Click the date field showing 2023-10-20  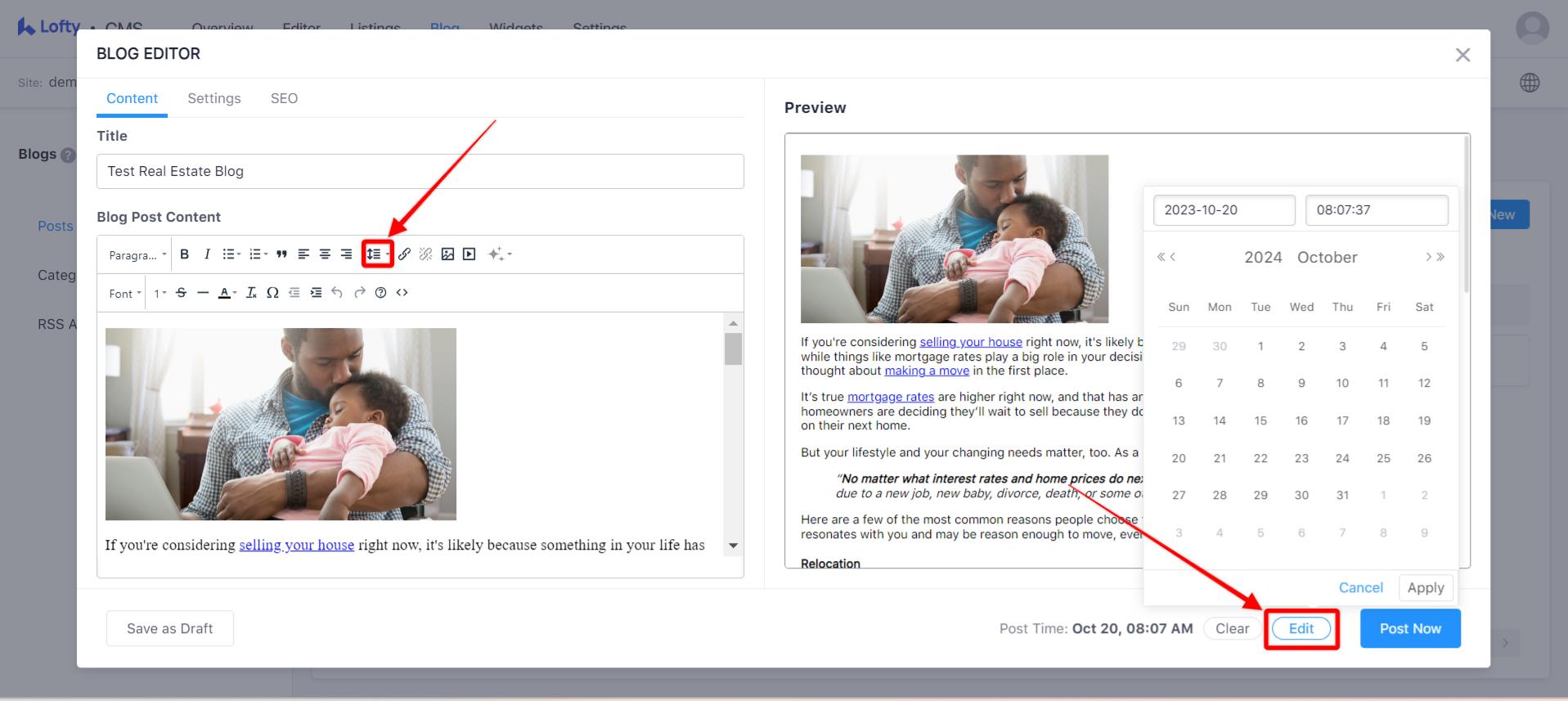pos(1224,210)
